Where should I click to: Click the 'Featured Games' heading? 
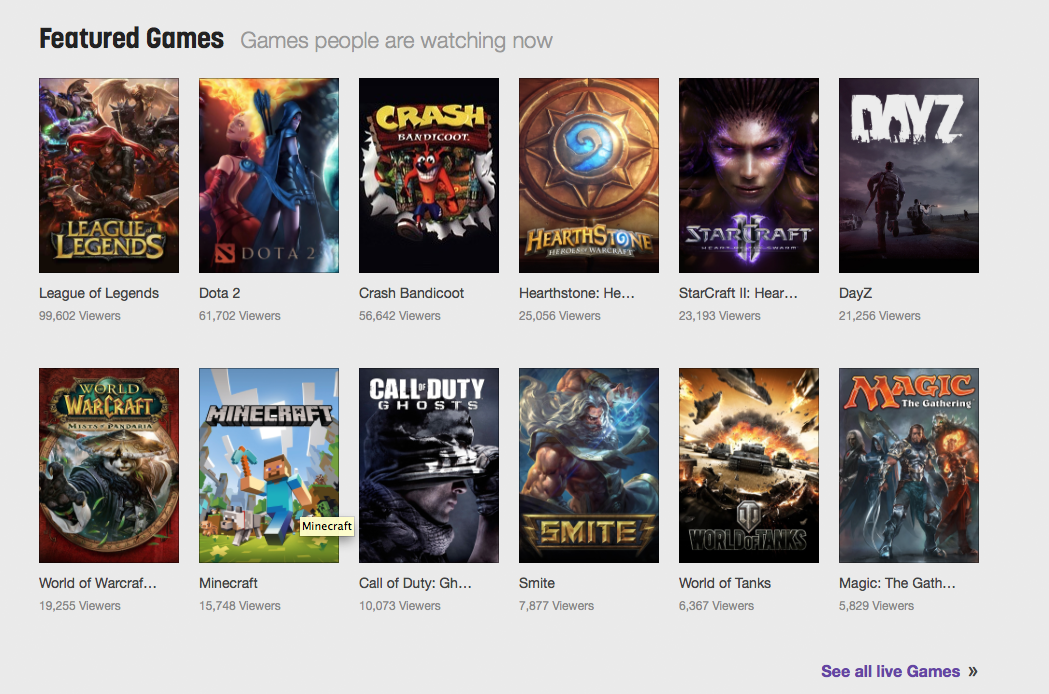point(132,39)
